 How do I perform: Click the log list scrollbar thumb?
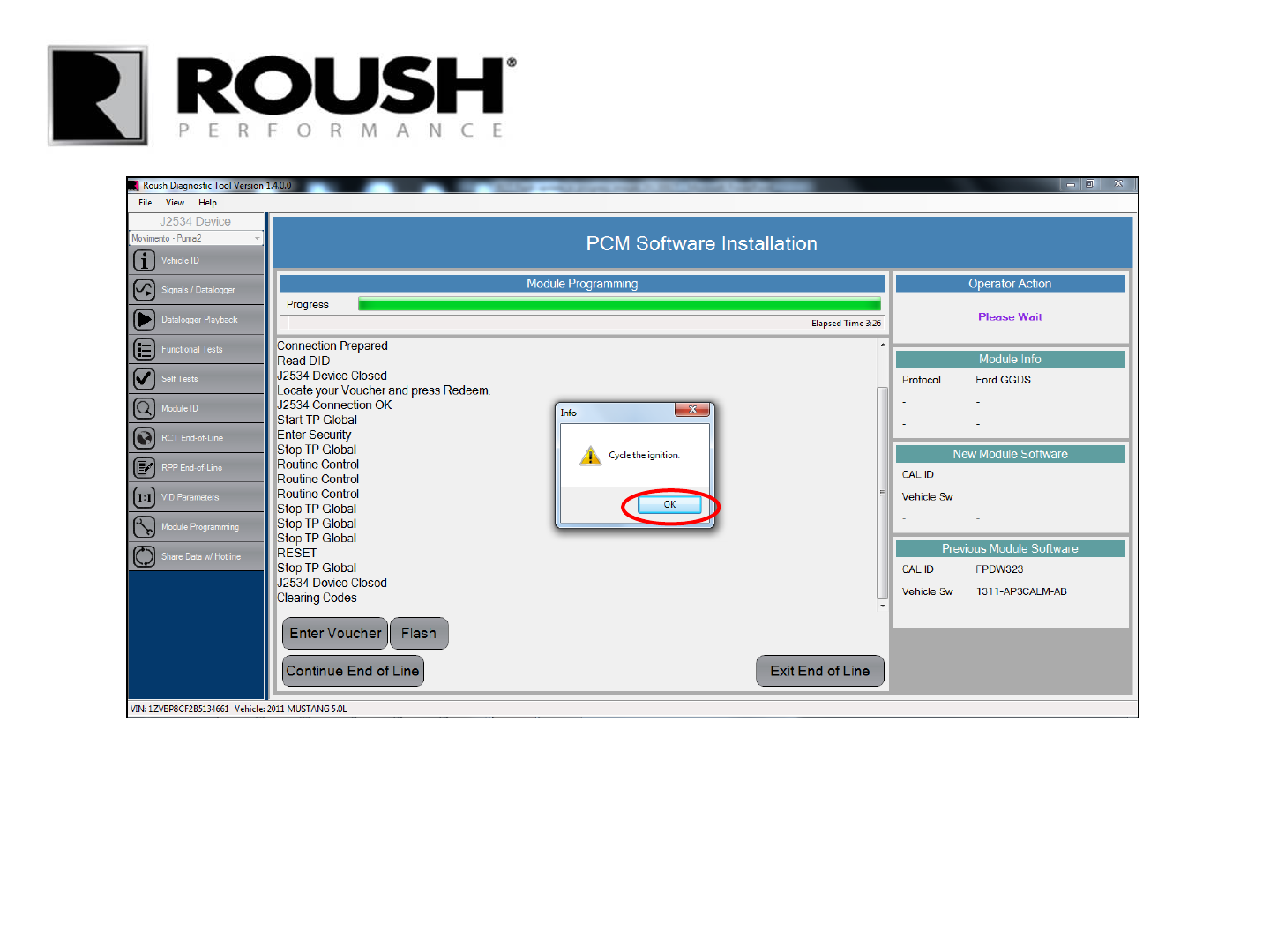[x=882, y=492]
